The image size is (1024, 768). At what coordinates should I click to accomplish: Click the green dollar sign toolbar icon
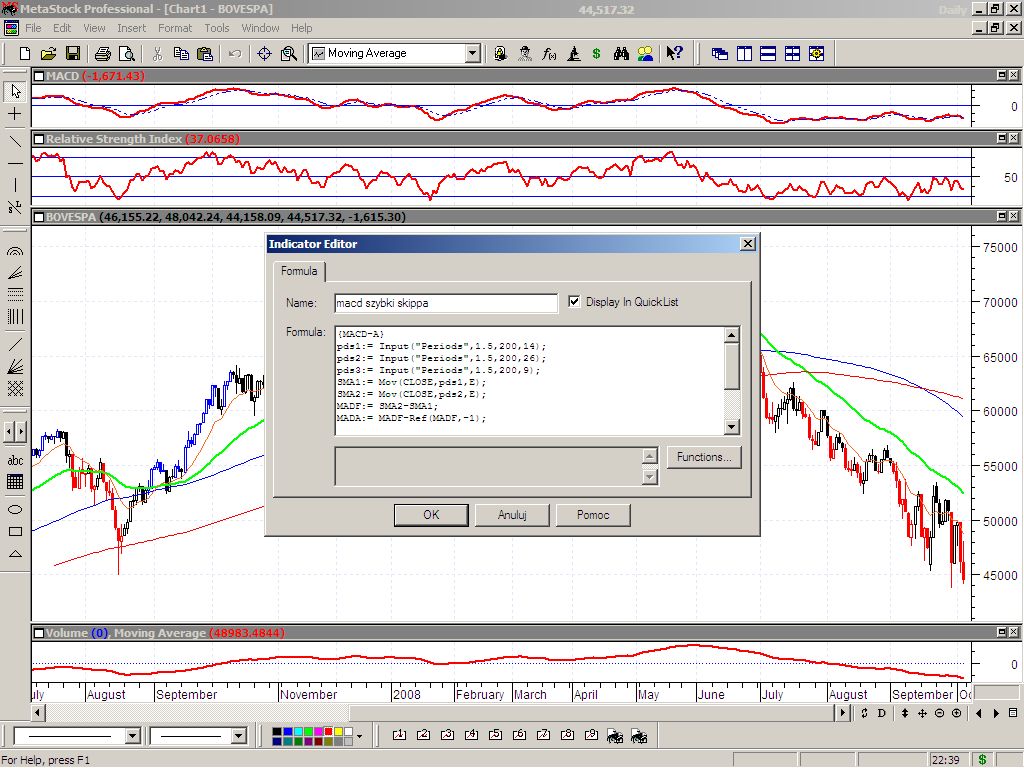597,54
